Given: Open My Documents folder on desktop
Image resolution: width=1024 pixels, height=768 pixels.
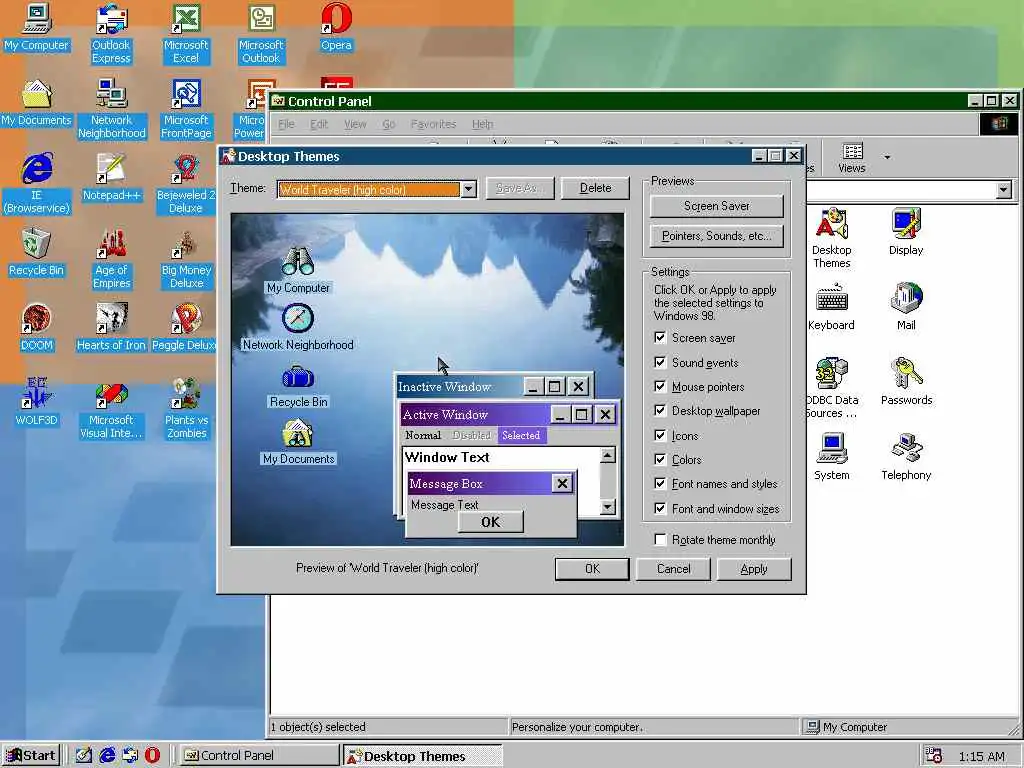Looking at the screenshot, I should 37,103.
